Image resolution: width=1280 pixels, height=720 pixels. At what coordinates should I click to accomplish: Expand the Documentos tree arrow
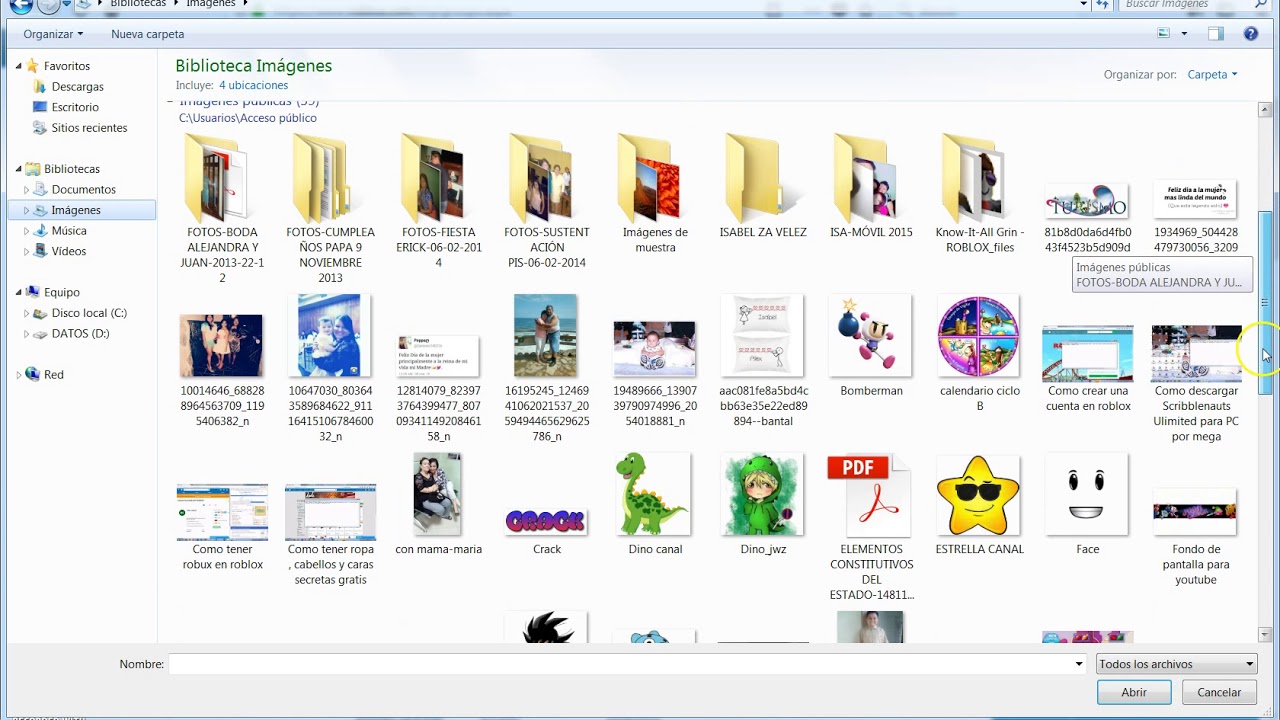tap(27, 190)
